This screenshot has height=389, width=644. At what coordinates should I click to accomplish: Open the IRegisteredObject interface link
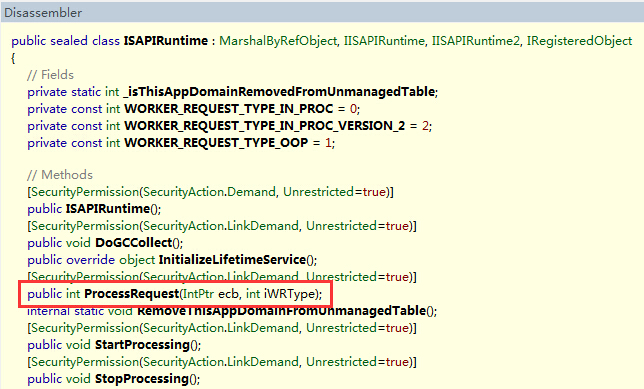(579, 41)
